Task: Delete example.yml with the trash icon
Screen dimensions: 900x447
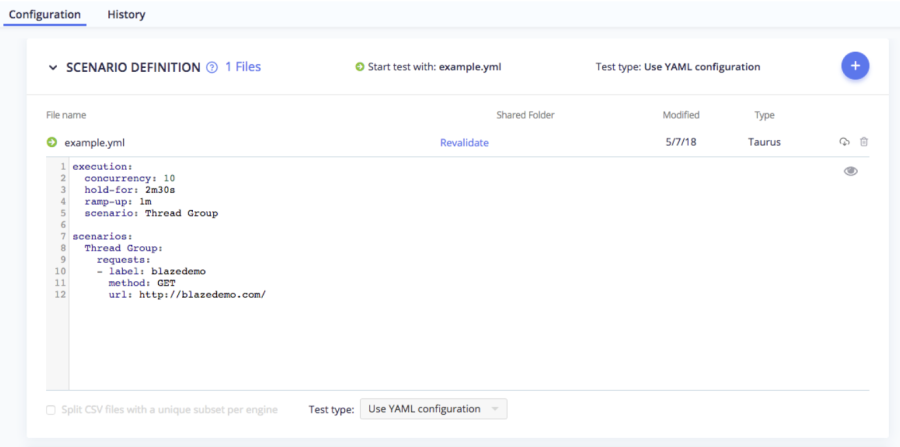Action: tap(864, 142)
